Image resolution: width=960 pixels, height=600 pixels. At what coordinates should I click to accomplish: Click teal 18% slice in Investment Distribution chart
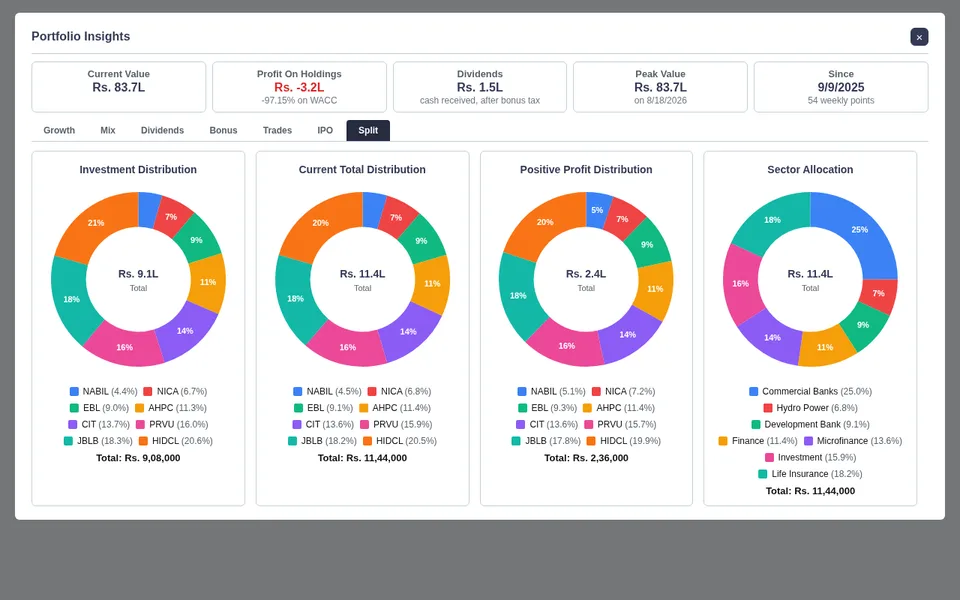click(71, 299)
